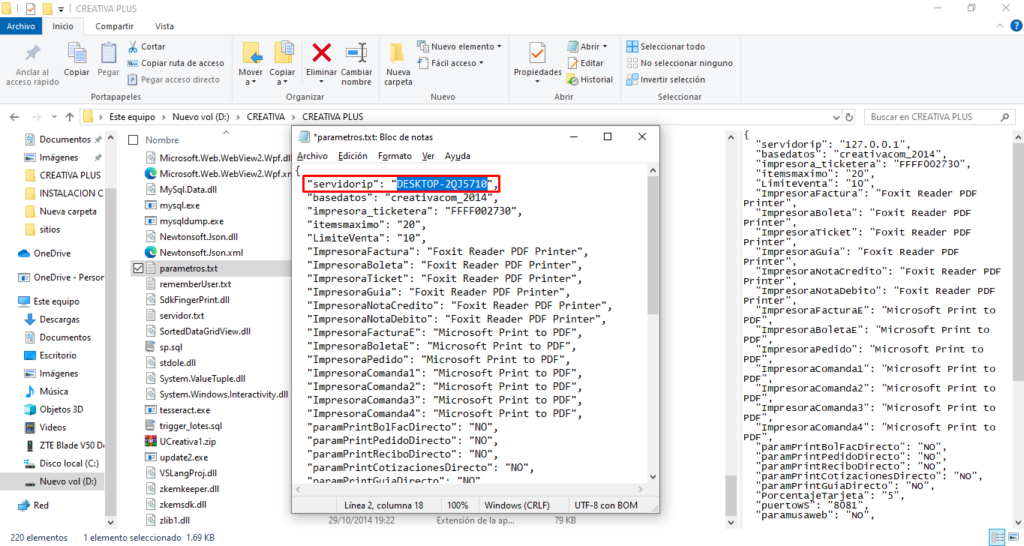Open Notepad's Formato menu
This screenshot has height=546, width=1024.
click(x=394, y=156)
